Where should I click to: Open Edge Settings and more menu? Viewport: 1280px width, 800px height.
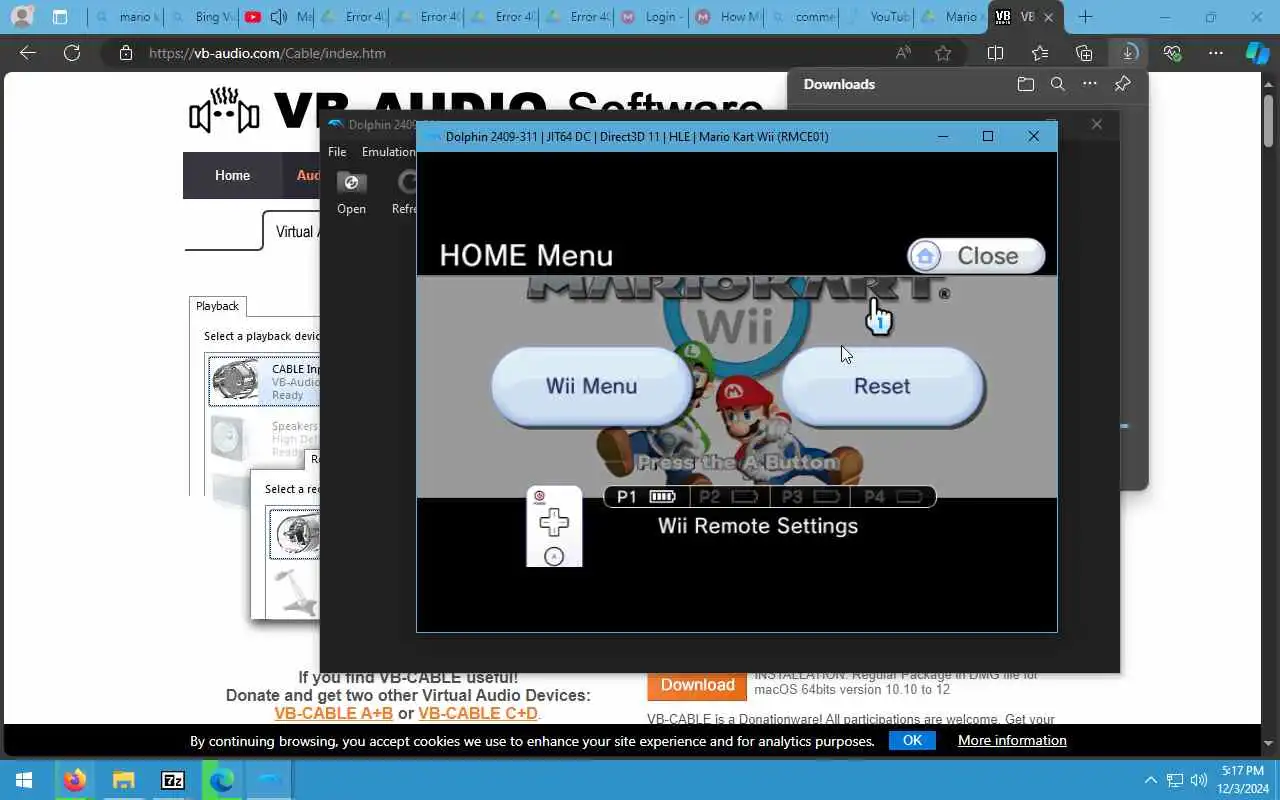[1216, 53]
